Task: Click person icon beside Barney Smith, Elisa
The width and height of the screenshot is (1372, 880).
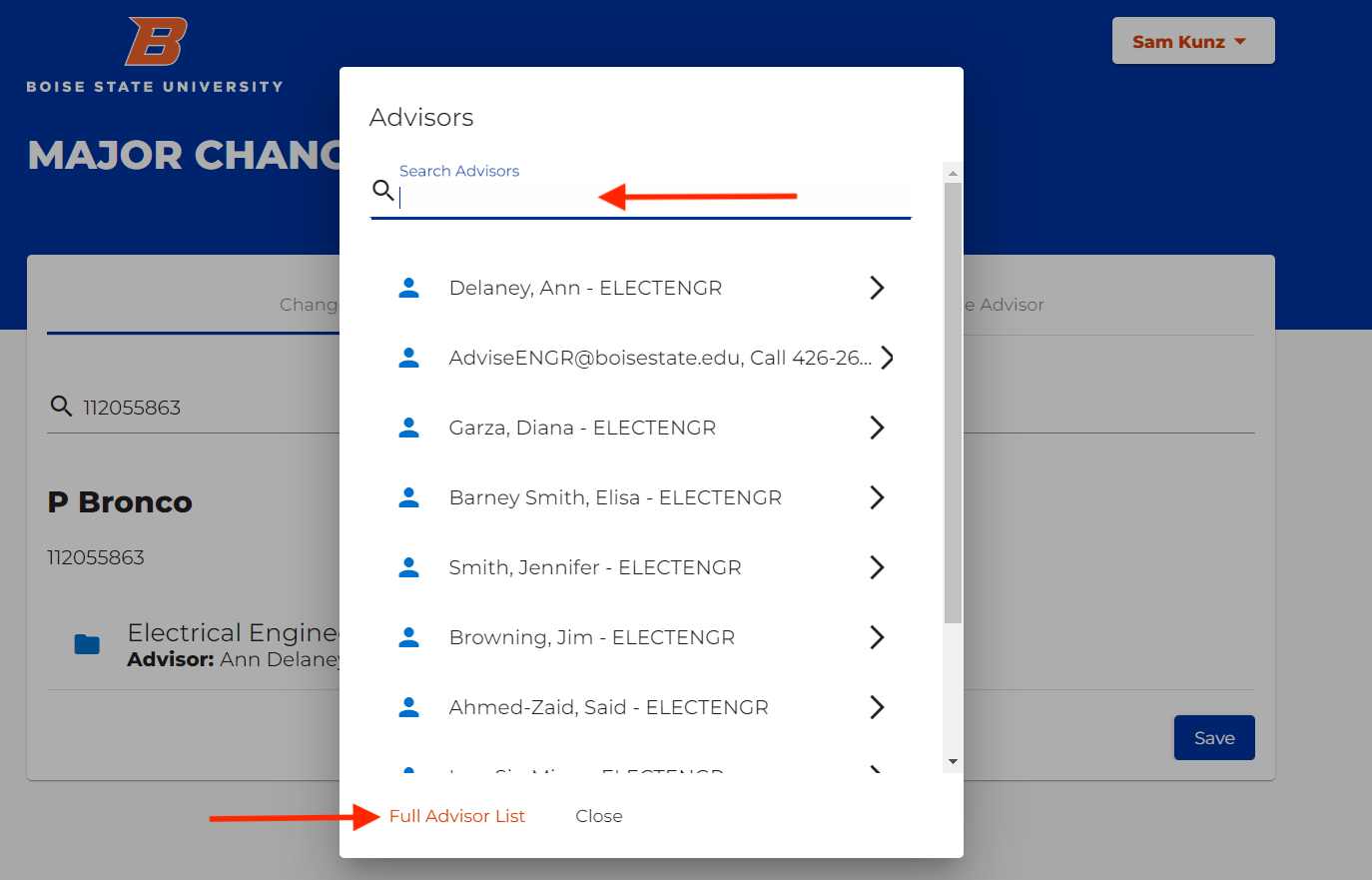Action: 409,497
